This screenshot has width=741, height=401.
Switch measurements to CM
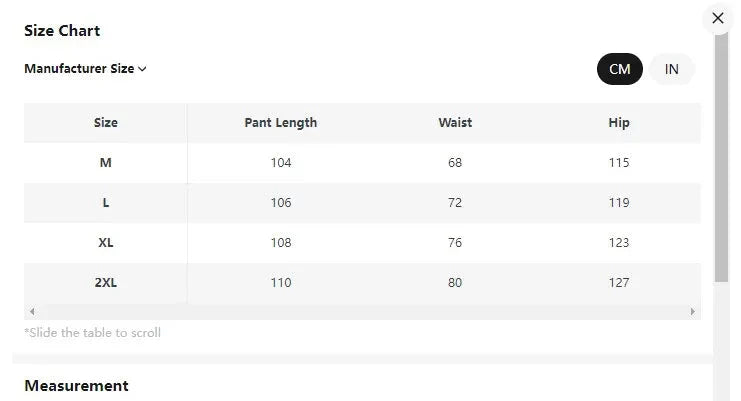pos(620,69)
